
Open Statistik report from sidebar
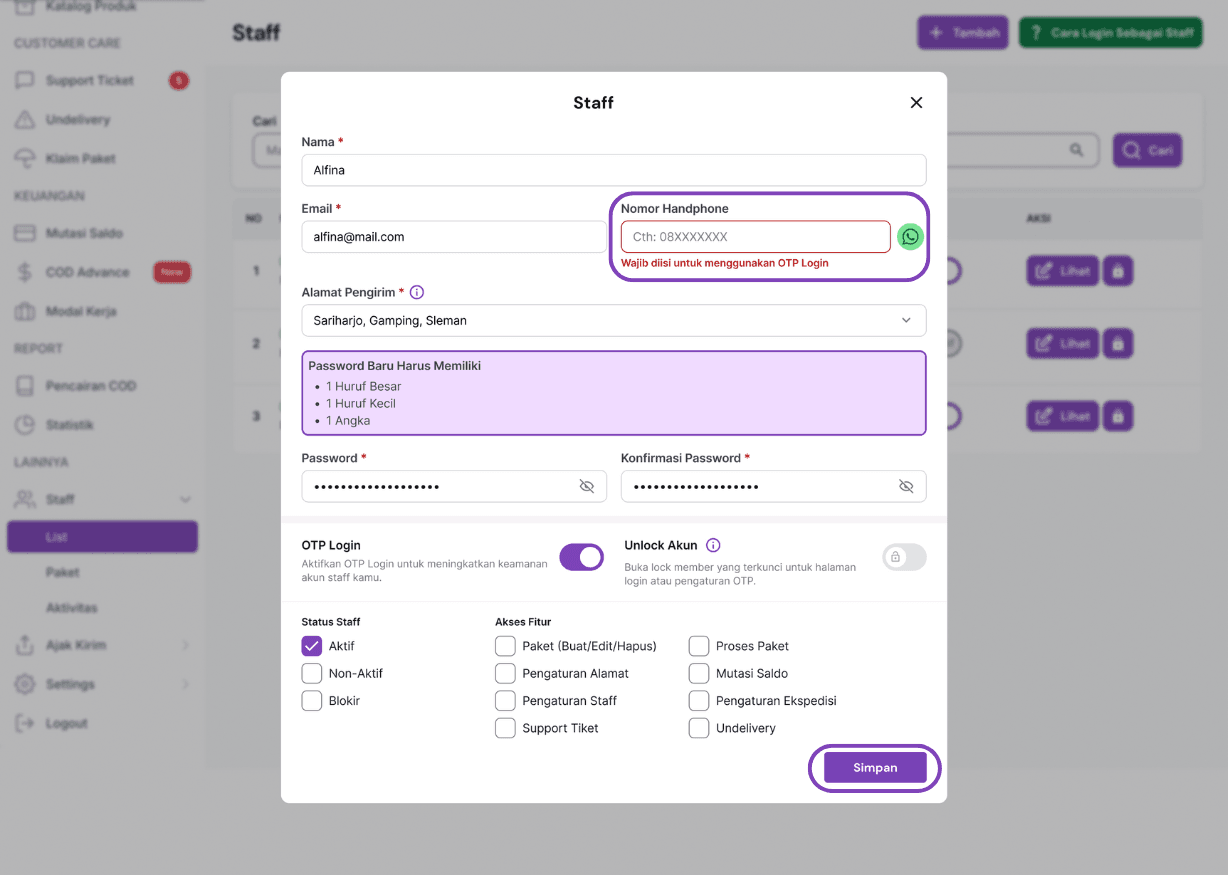[69, 425]
